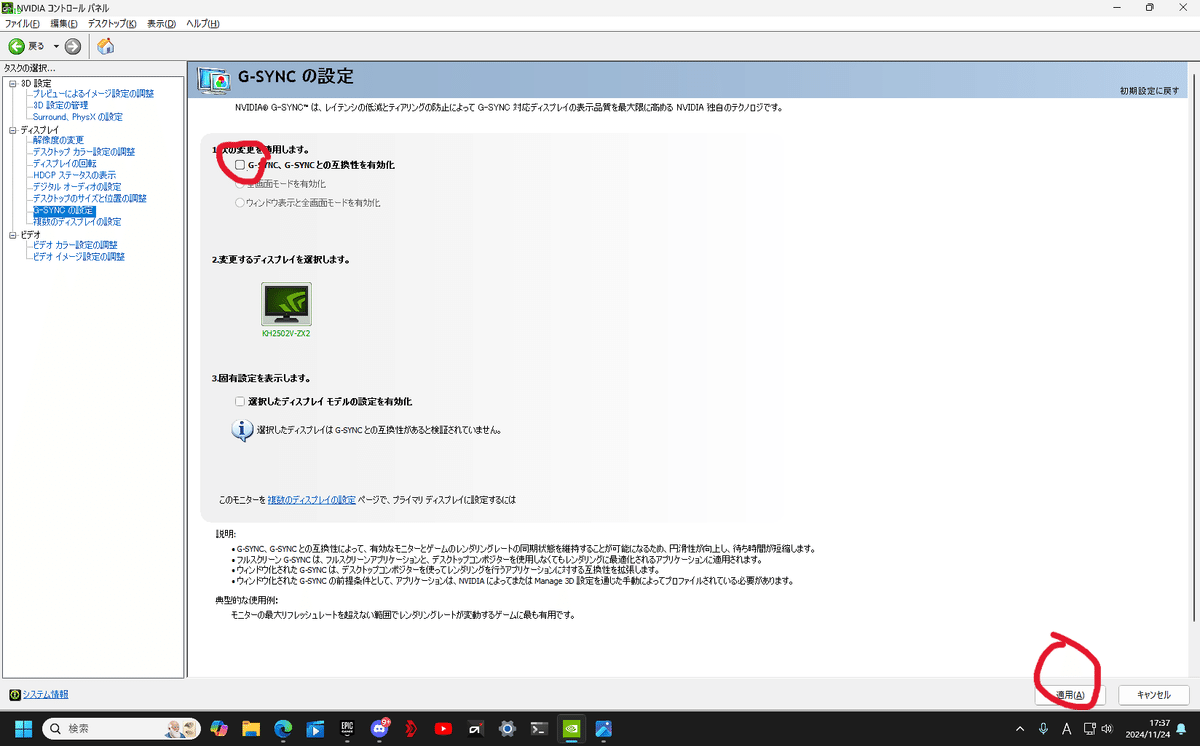Click the display/network tray icon
The width and height of the screenshot is (1200, 746).
click(x=1091, y=728)
